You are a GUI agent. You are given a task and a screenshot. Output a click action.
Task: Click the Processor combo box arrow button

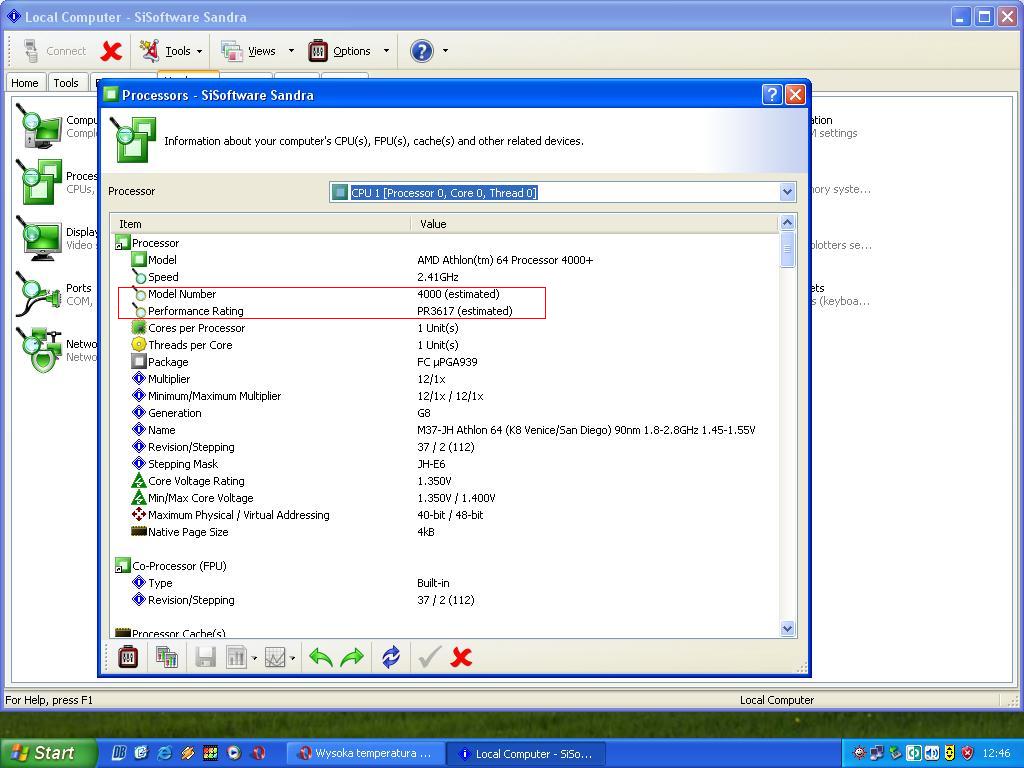(787, 192)
